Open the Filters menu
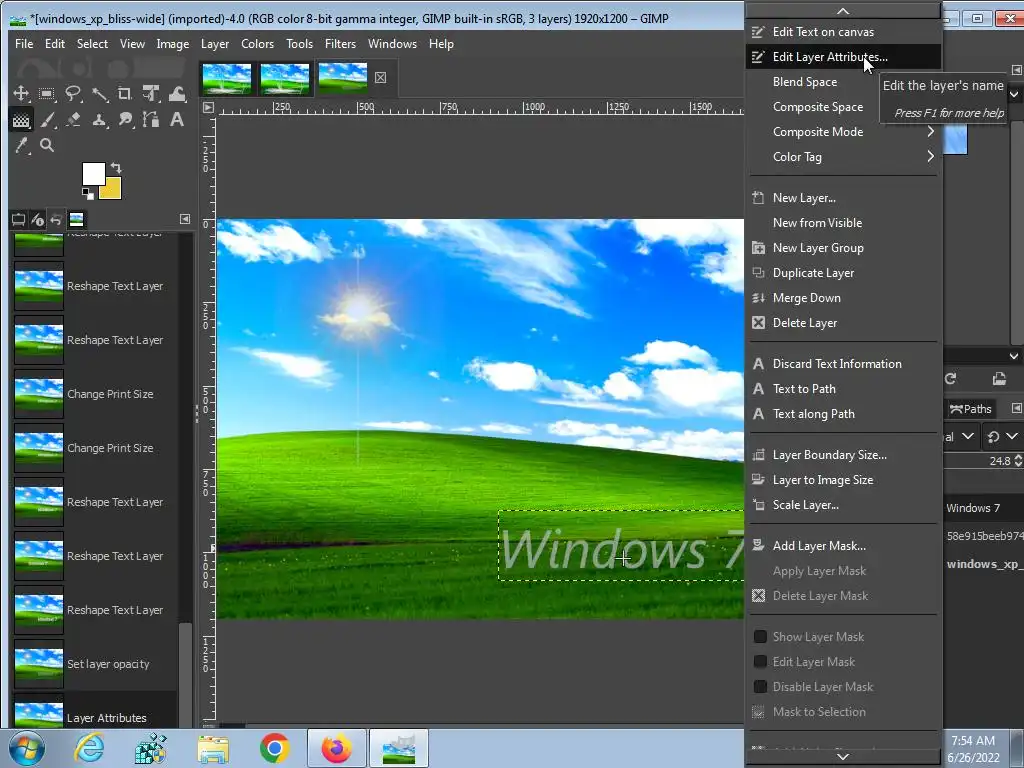1024x768 pixels. pyautogui.click(x=340, y=44)
